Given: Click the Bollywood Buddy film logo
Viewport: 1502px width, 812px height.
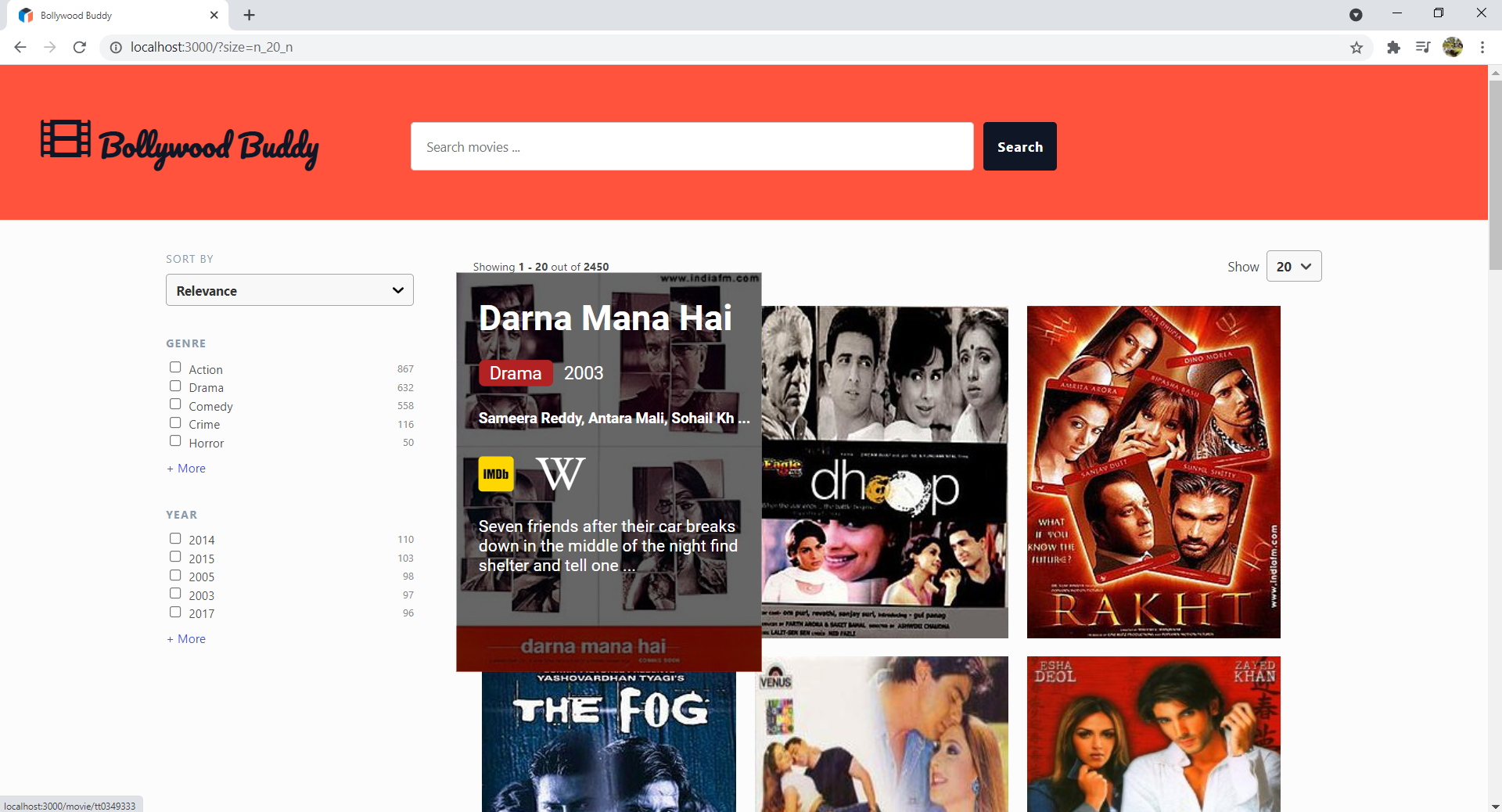Looking at the screenshot, I should pyautogui.click(x=179, y=144).
